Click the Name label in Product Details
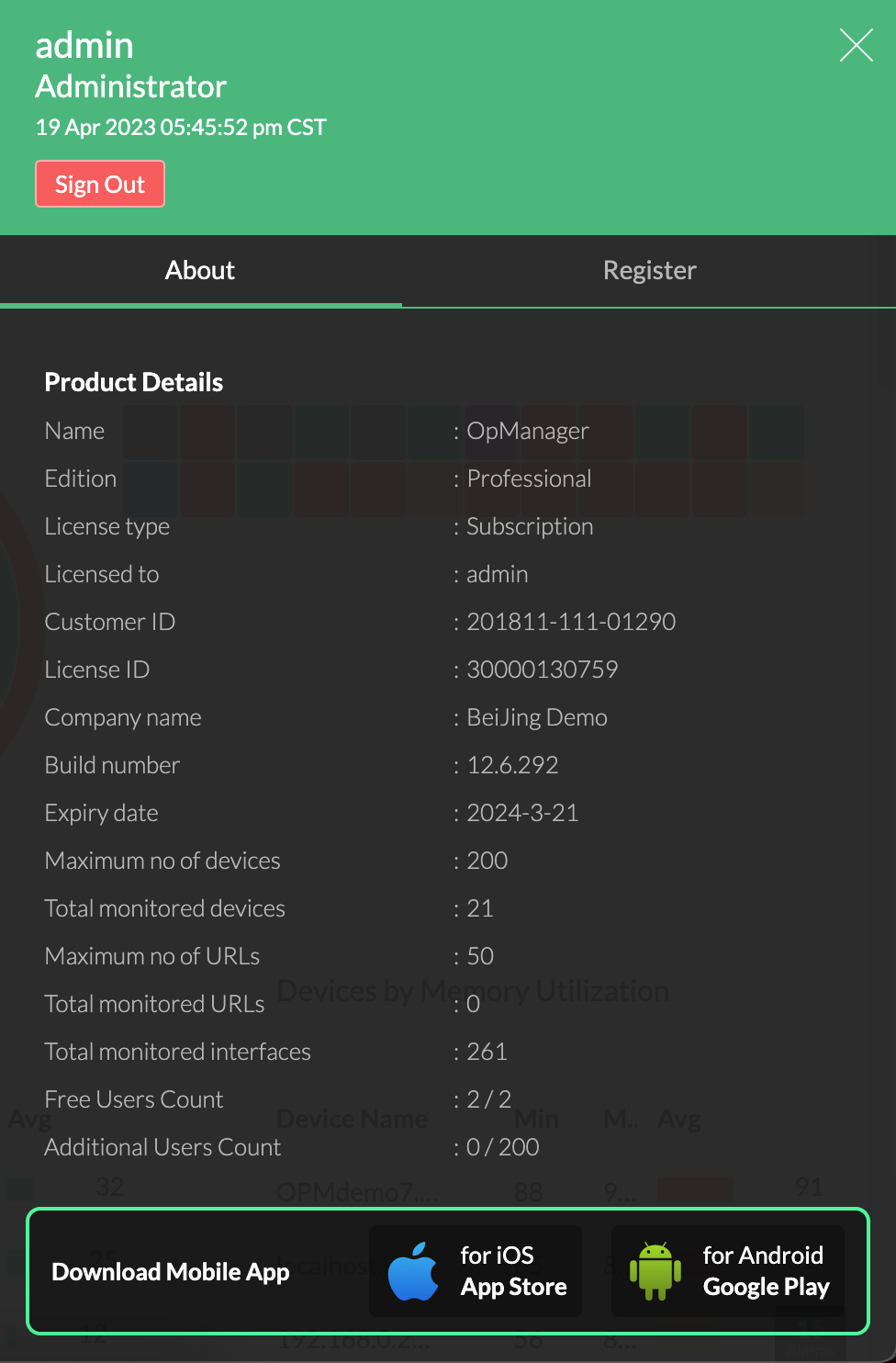The height and width of the screenshot is (1363, 896). [x=74, y=431]
